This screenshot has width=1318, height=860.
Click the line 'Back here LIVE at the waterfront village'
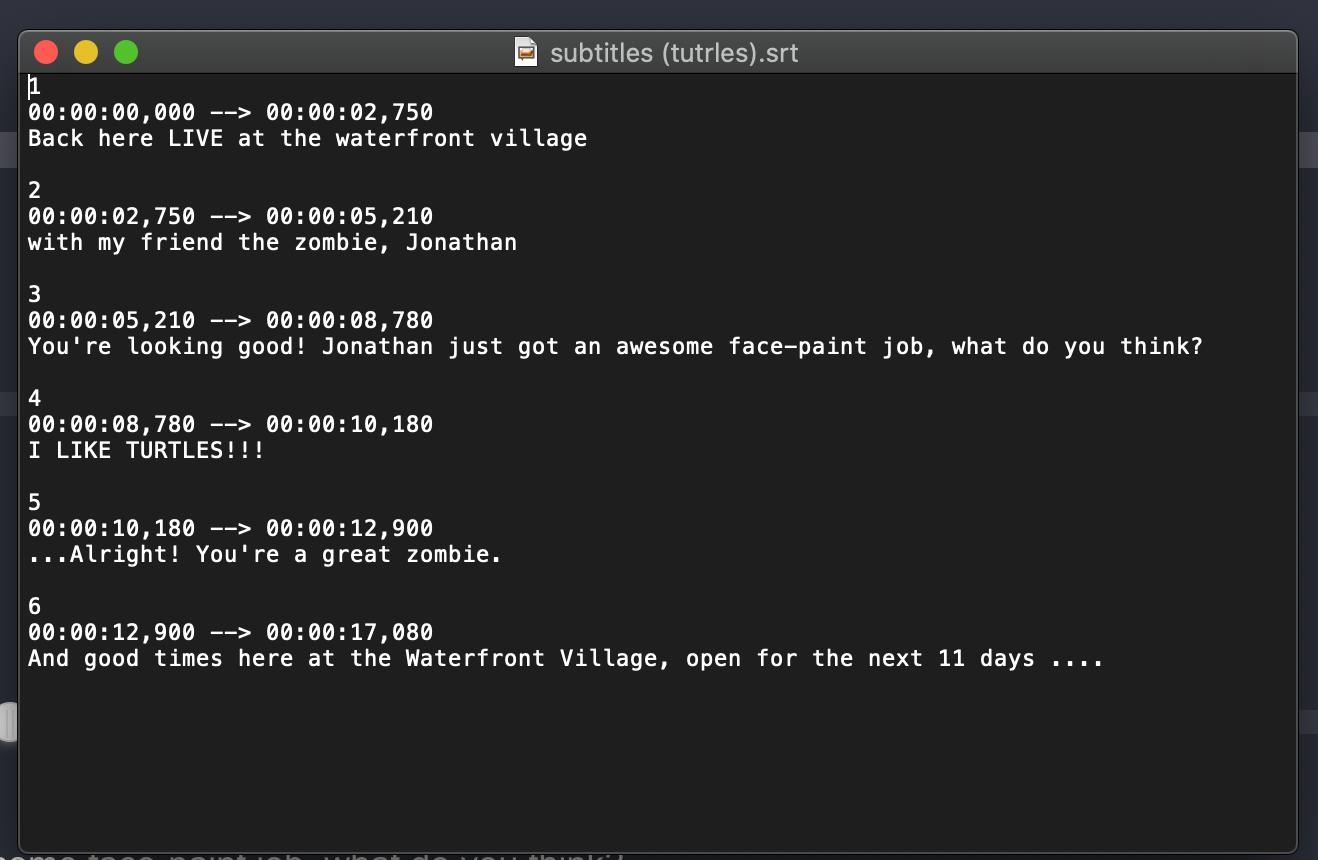pyautogui.click(x=307, y=138)
